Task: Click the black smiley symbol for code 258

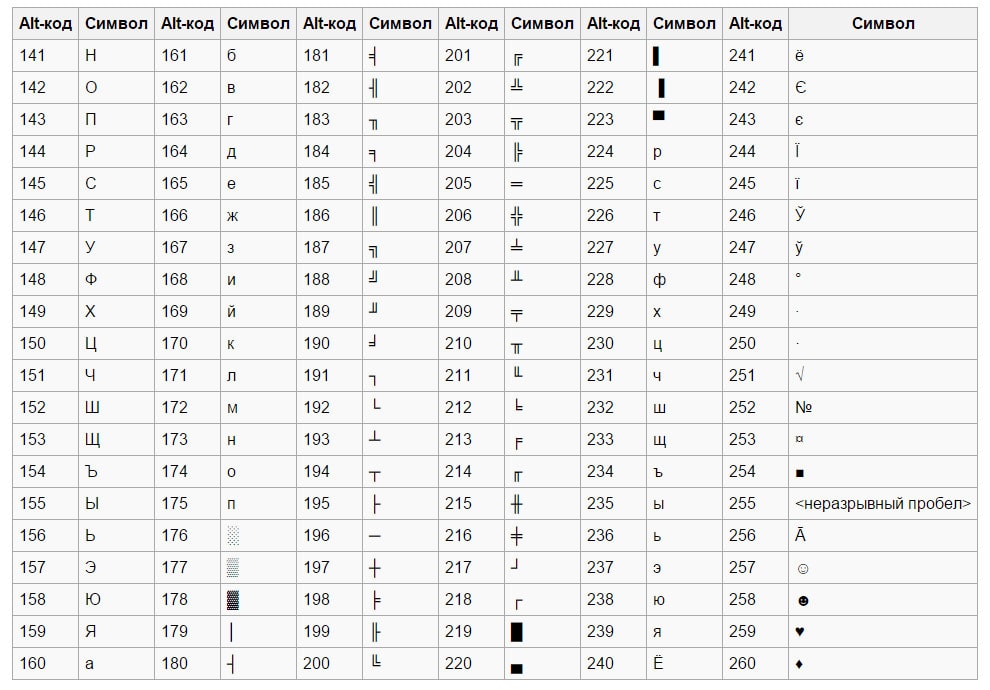Action: tap(803, 601)
